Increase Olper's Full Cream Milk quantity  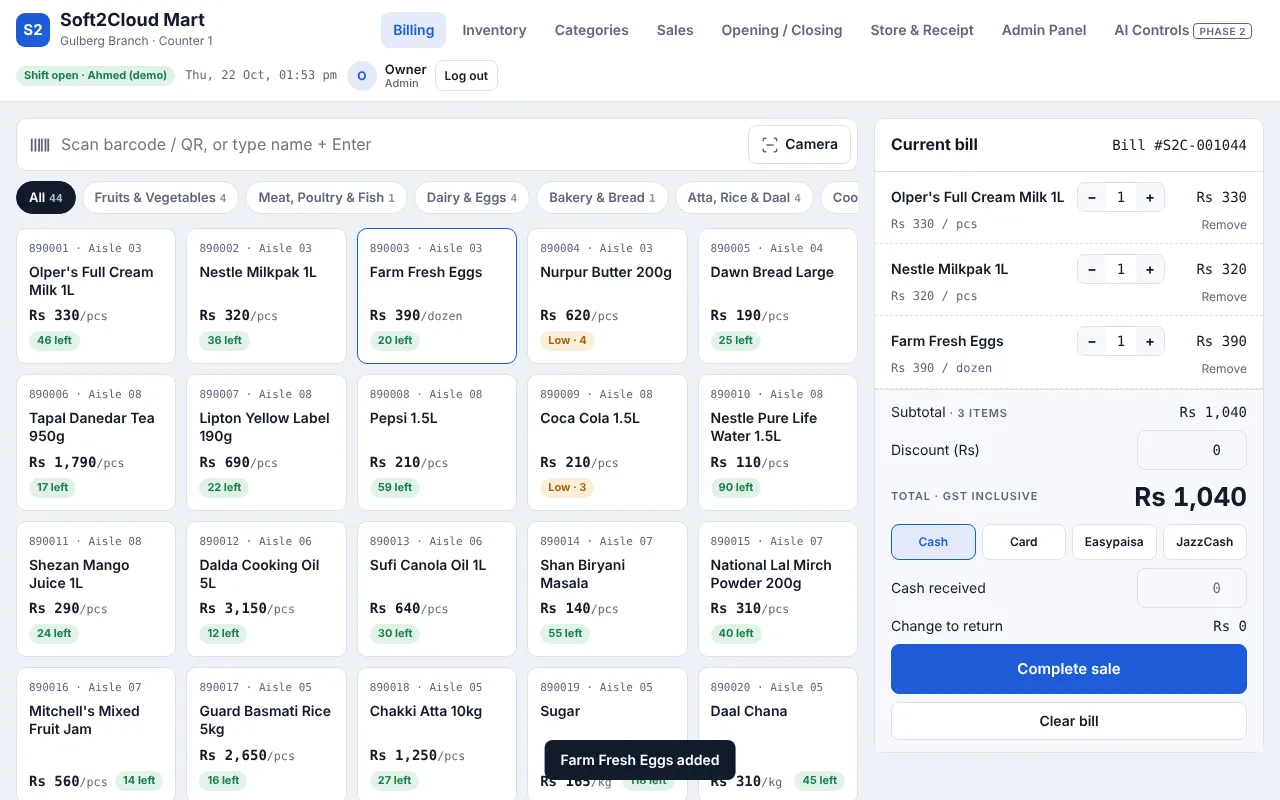tap(1150, 198)
